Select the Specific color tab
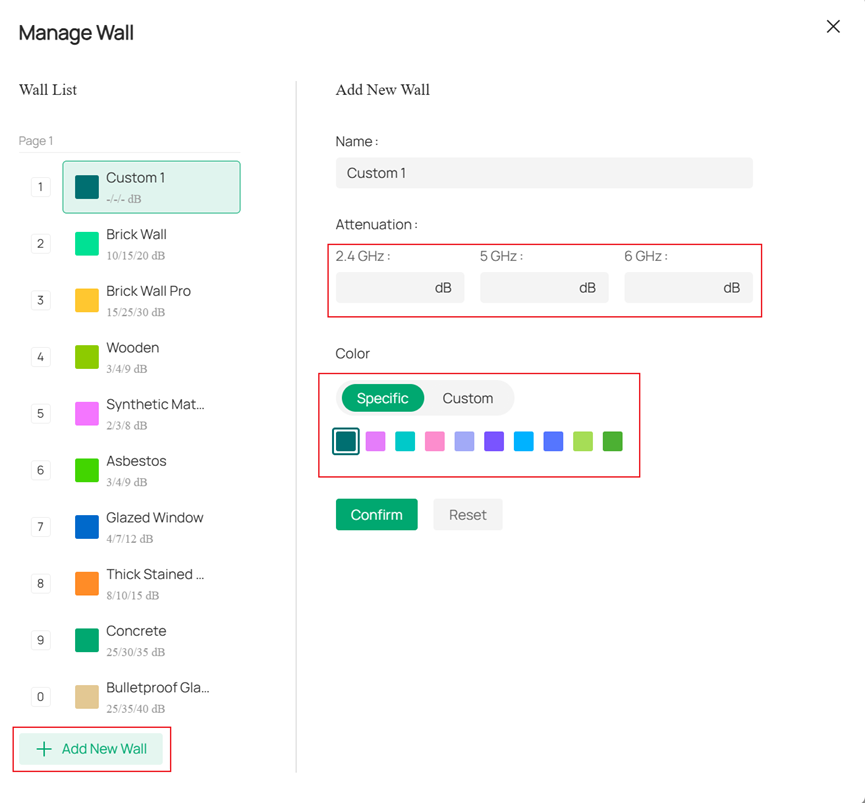 pyautogui.click(x=382, y=398)
